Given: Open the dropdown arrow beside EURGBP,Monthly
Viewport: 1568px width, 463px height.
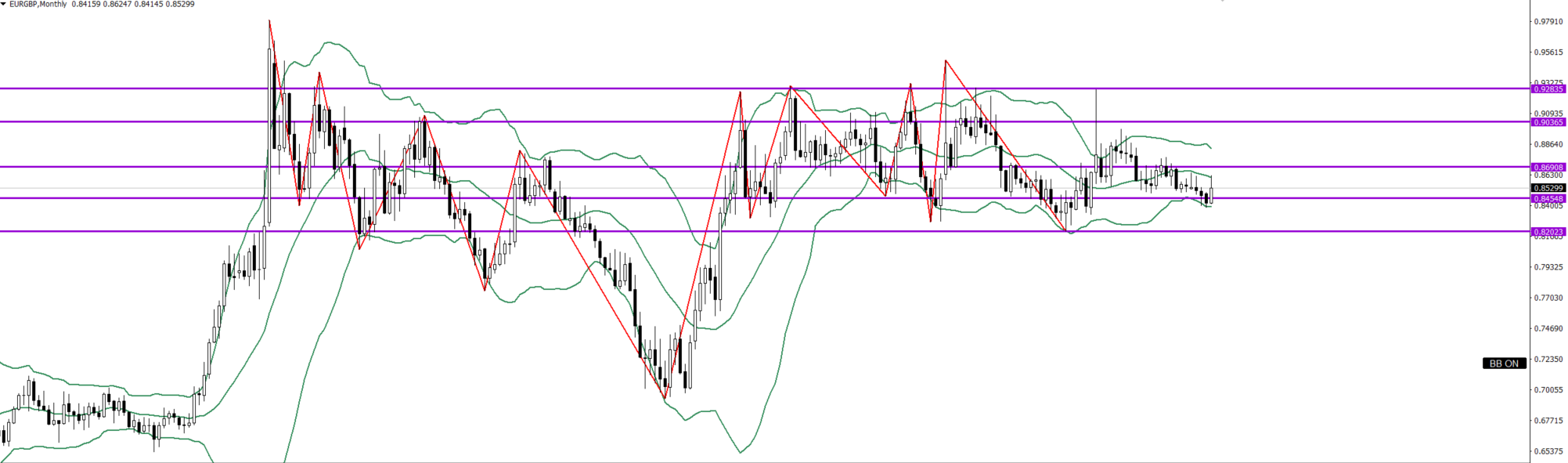Looking at the screenshot, I should [4, 5].
